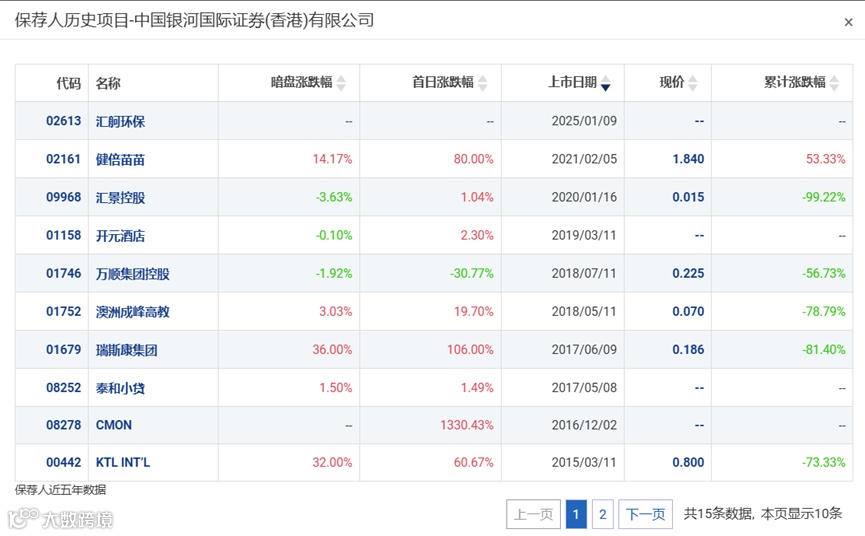Select cumulative change -99.22%
Screen dimensions: 865x536
tap(824, 197)
